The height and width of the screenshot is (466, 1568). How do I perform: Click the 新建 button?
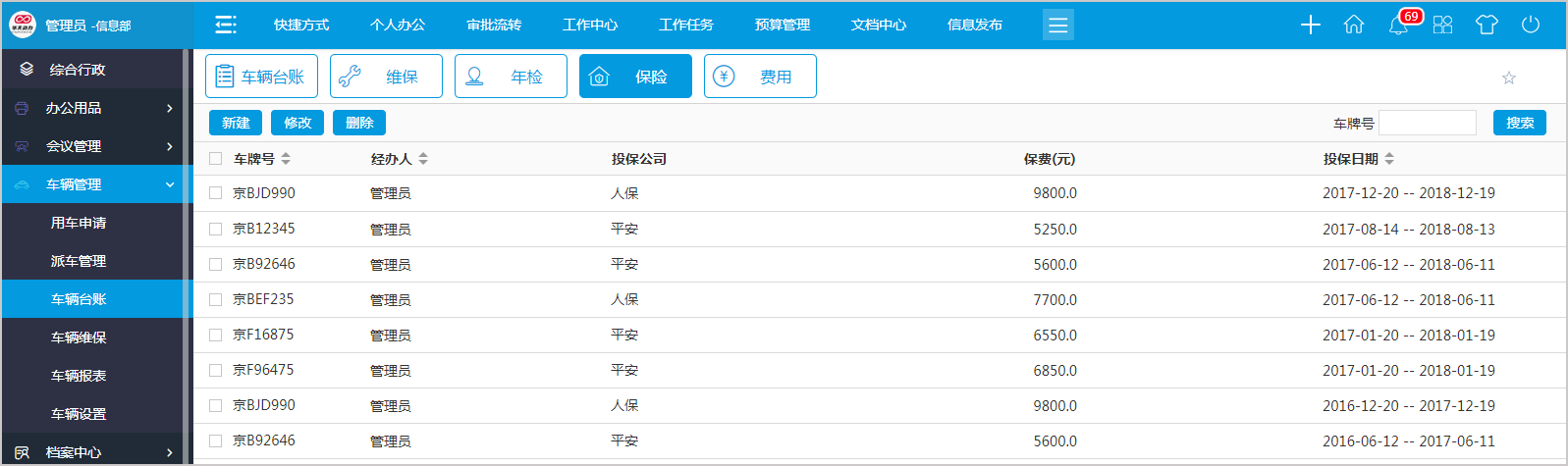click(236, 123)
